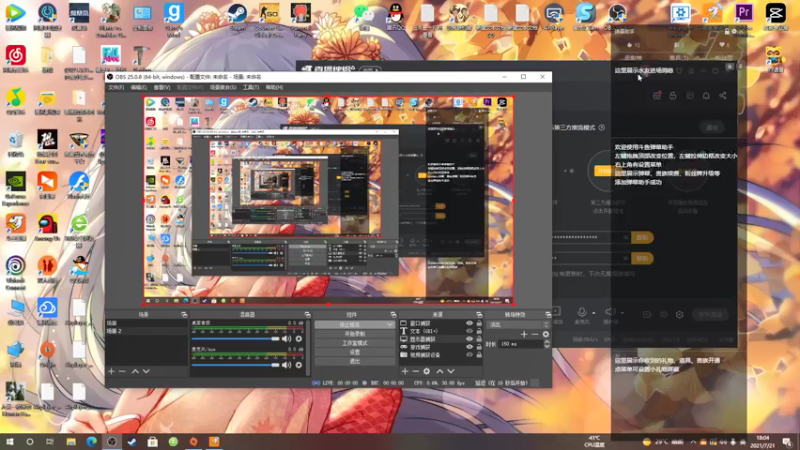The image size is (800, 450).
Task: Open the QQ penguin desktop shortcut
Action: click(395, 16)
